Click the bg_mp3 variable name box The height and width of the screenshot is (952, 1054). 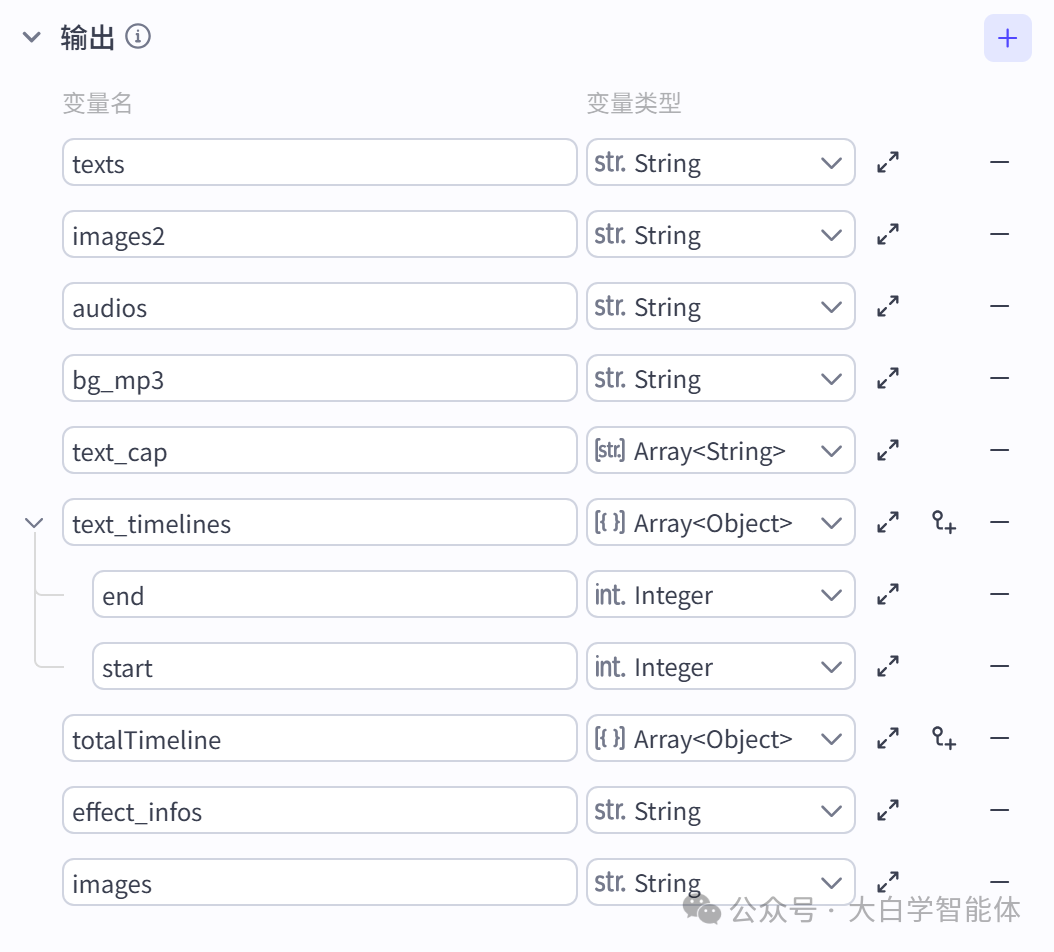(x=319, y=378)
